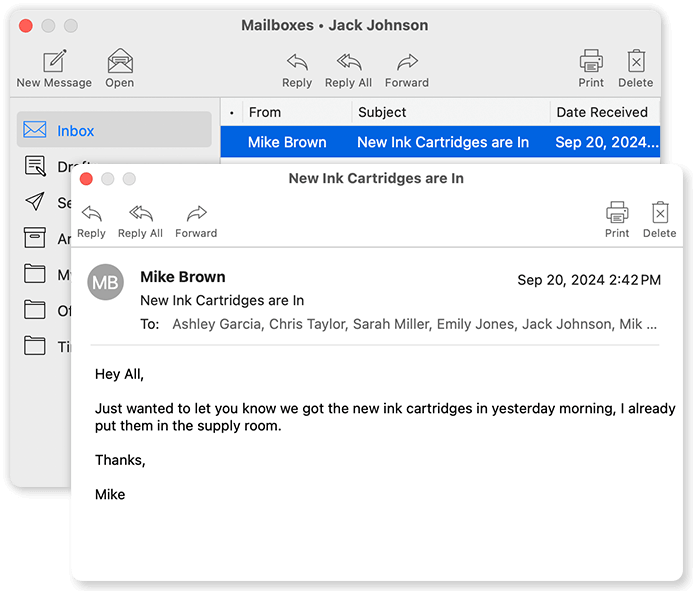Click Print in the Mailboxes window toolbar
Viewport: 693px width, 591px height.
coord(591,69)
